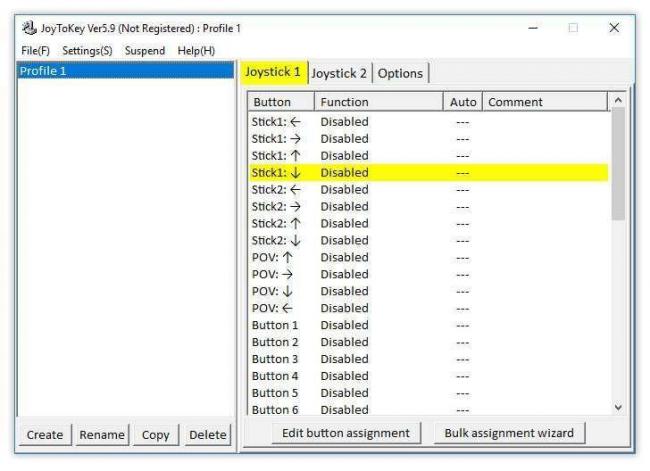This screenshot has height=471, width=650.
Task: Click the Comment column header
Action: pos(545,102)
